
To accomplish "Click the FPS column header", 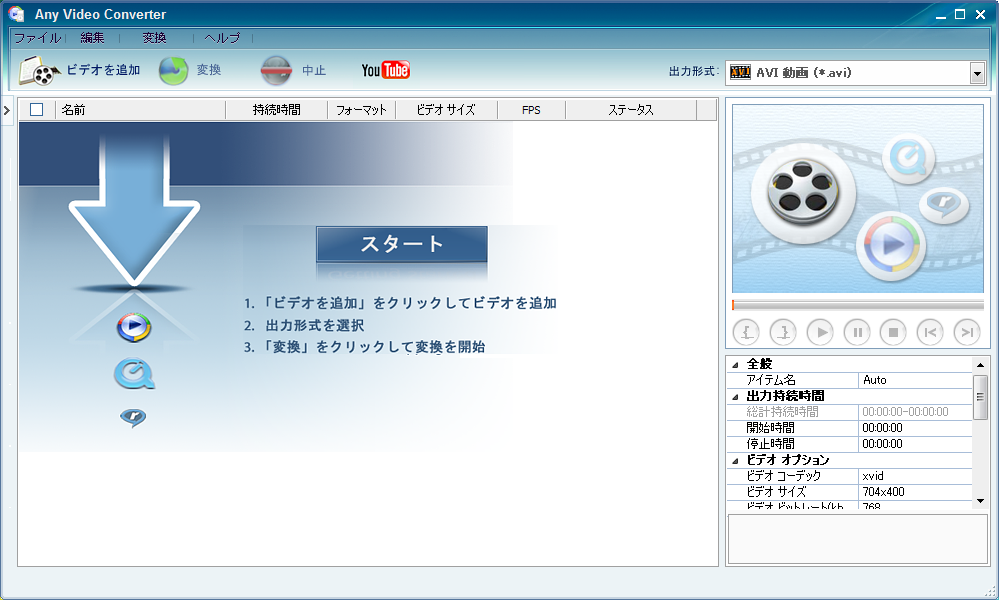I will (531, 110).
